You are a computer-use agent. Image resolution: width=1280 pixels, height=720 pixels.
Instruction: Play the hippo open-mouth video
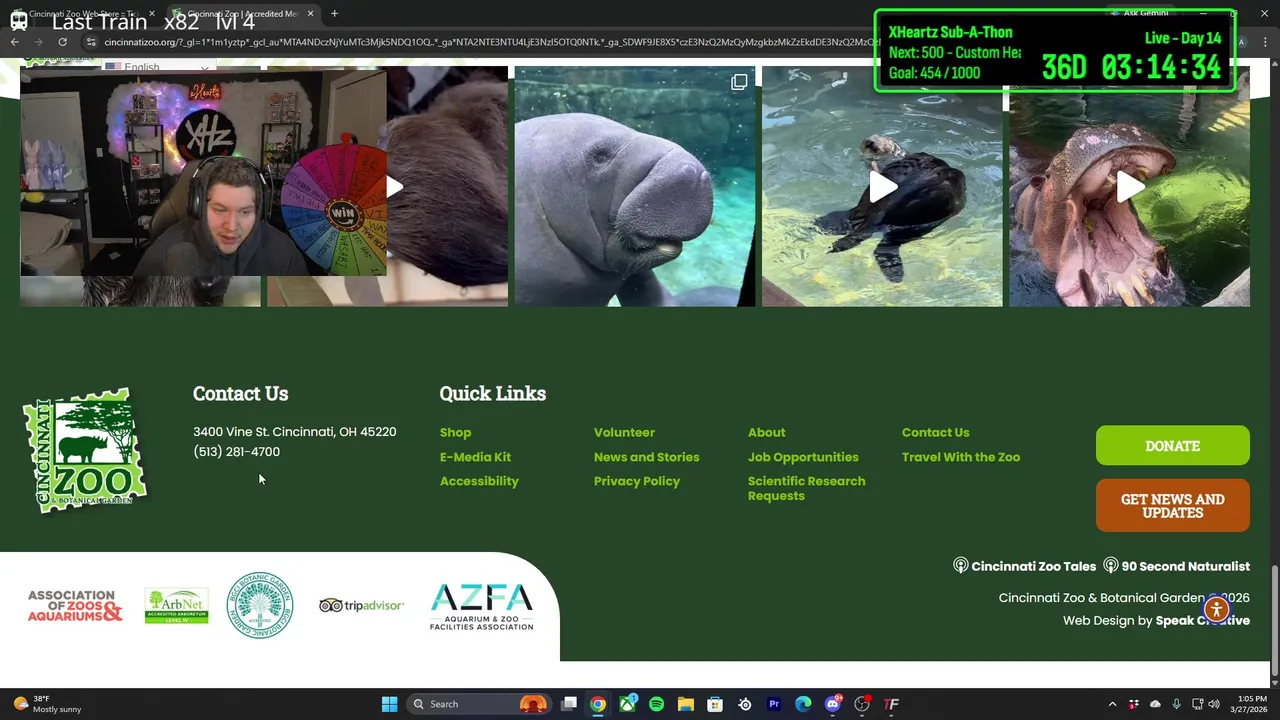click(1129, 187)
